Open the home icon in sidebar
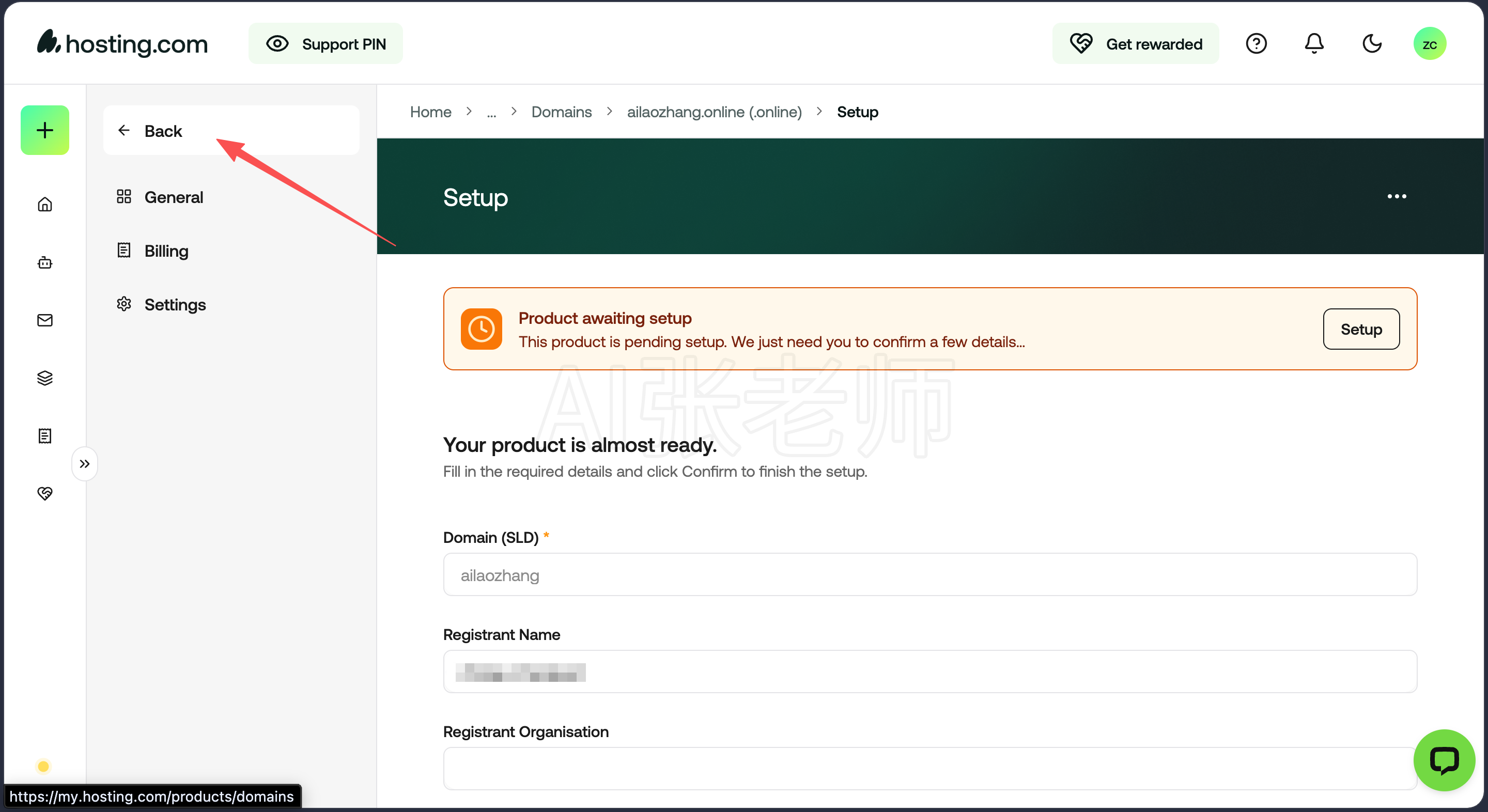The width and height of the screenshot is (1488, 812). [45, 205]
